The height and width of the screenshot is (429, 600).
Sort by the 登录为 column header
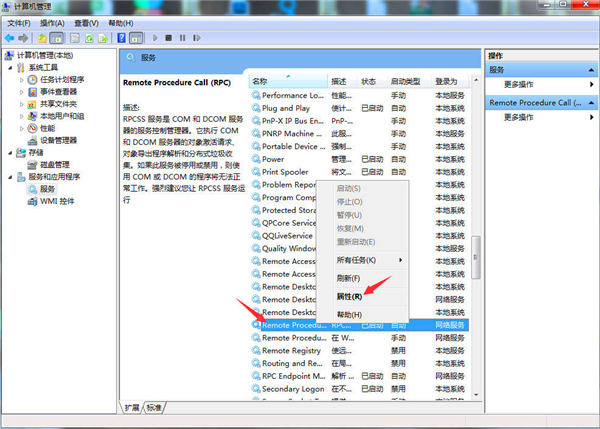451,82
